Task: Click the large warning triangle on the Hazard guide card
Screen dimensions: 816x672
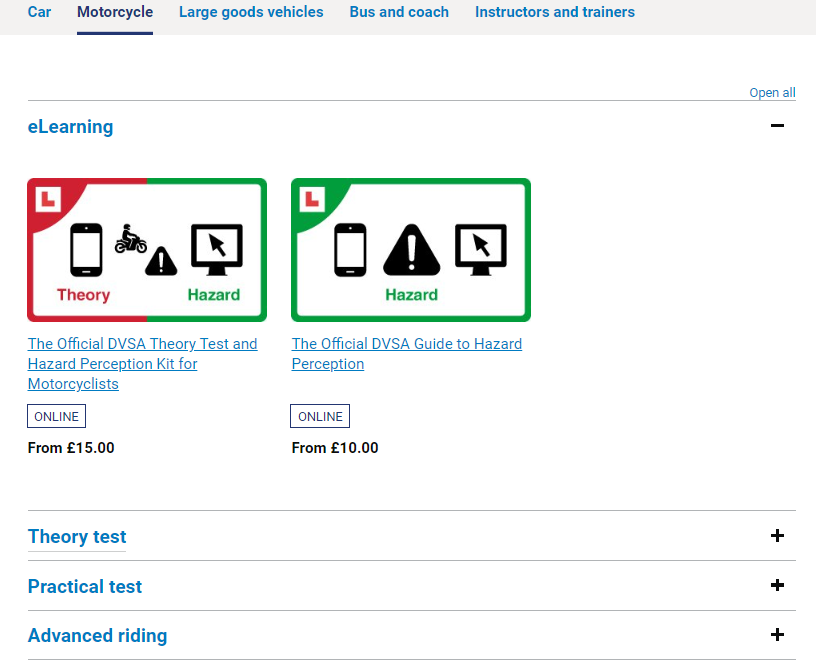Action: click(412, 250)
